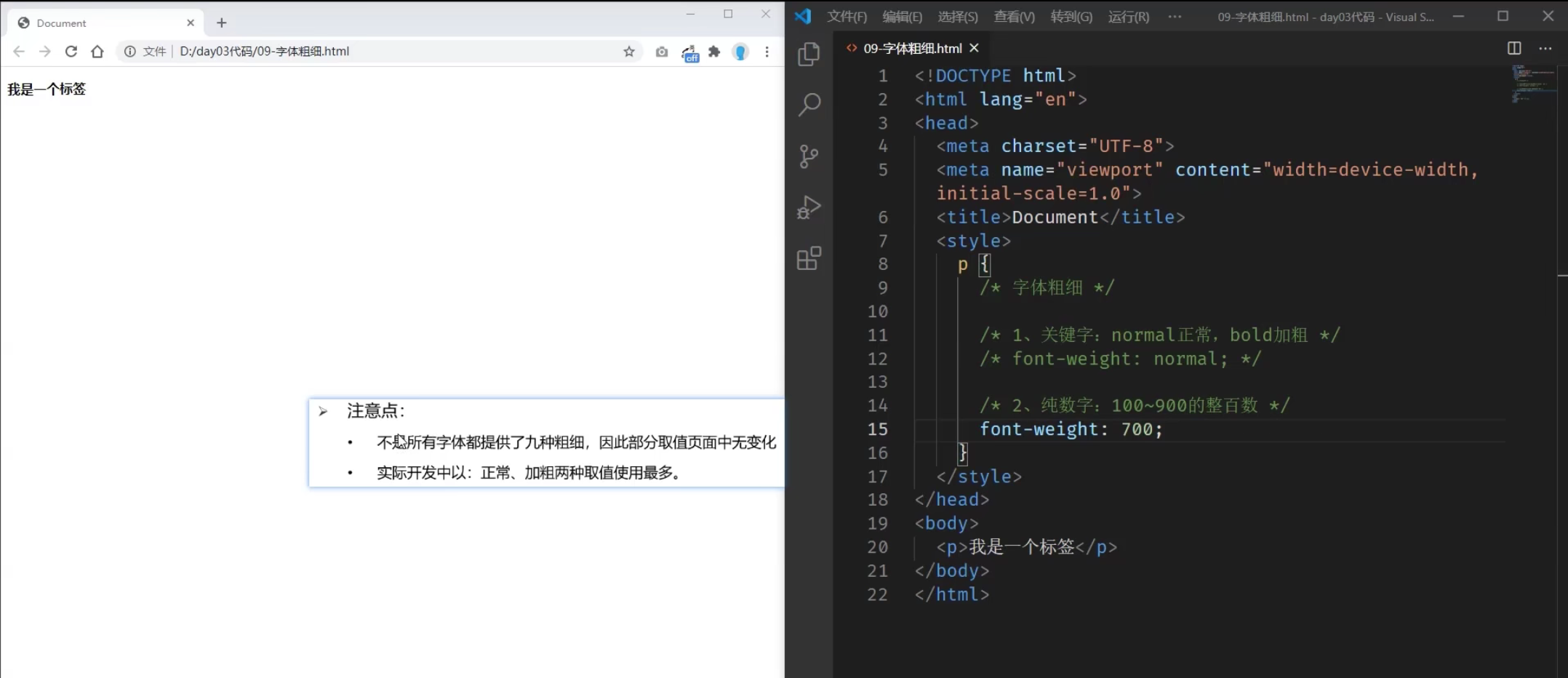Image resolution: width=1568 pixels, height=678 pixels.
Task: Open the Search view in VS Code
Action: (x=809, y=105)
